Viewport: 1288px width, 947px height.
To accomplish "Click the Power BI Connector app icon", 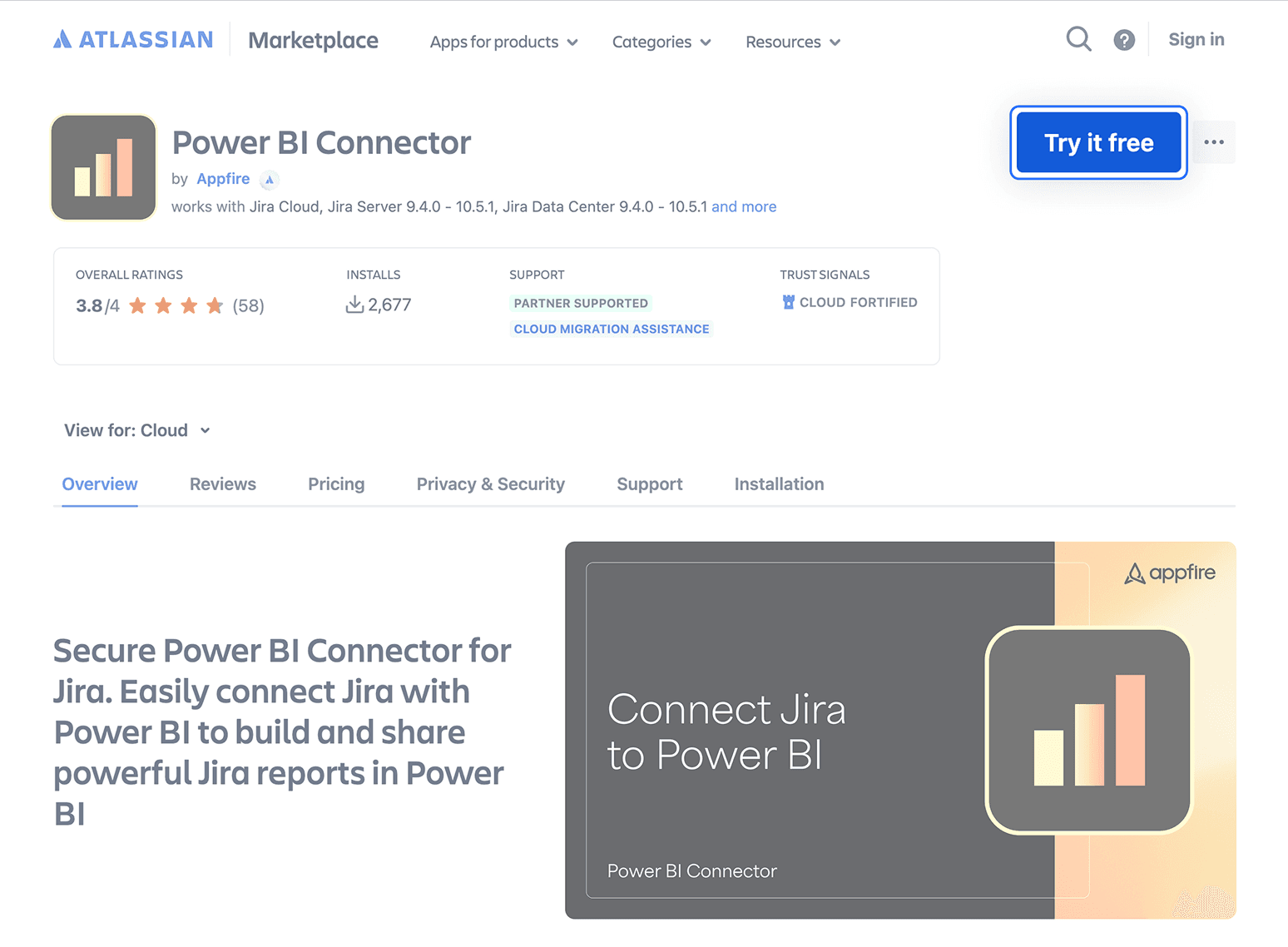I will [x=103, y=167].
